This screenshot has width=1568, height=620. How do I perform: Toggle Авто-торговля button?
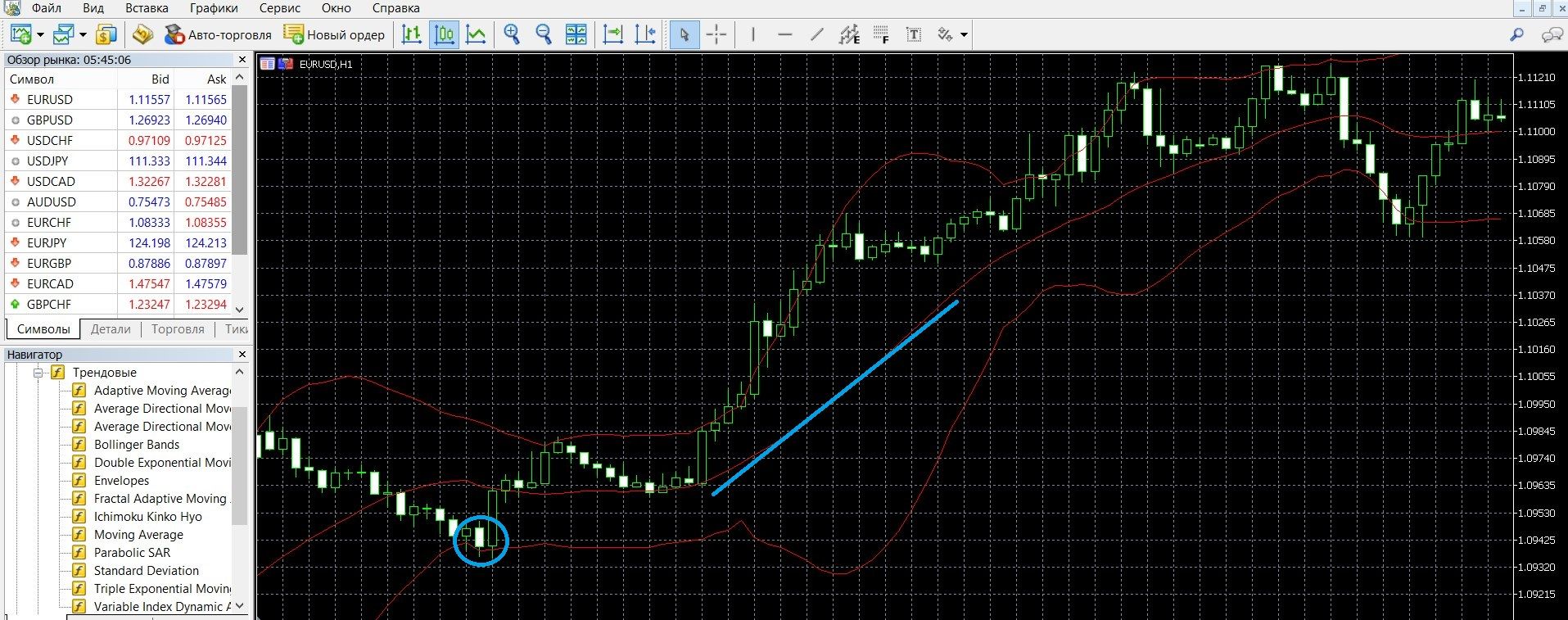[218, 34]
